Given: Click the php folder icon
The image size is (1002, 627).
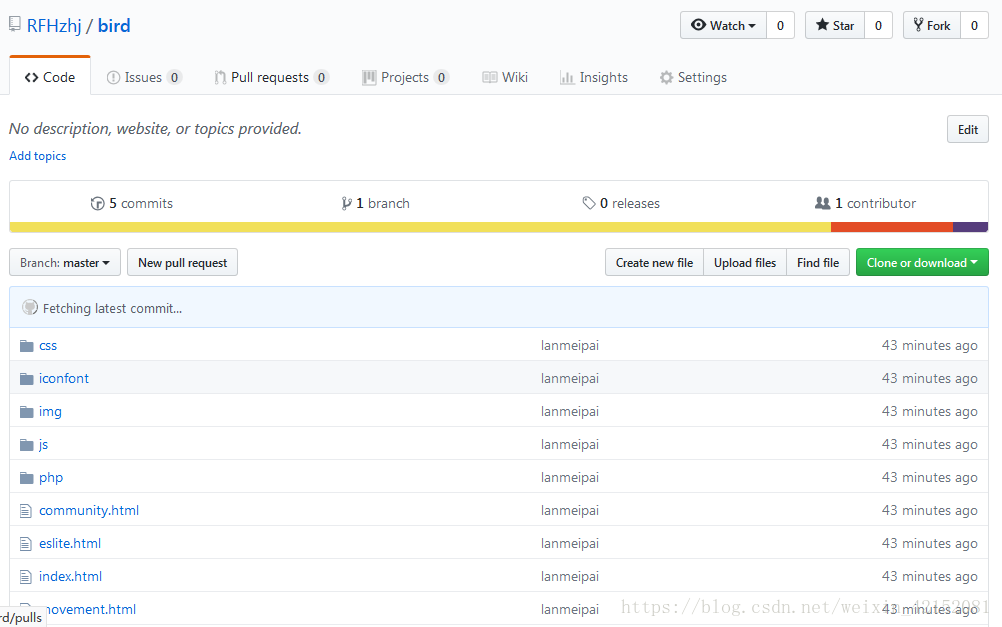Looking at the screenshot, I should (x=26, y=478).
